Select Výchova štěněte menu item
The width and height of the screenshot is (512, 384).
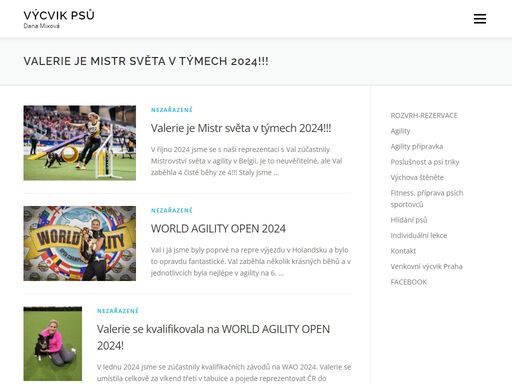[417, 177]
